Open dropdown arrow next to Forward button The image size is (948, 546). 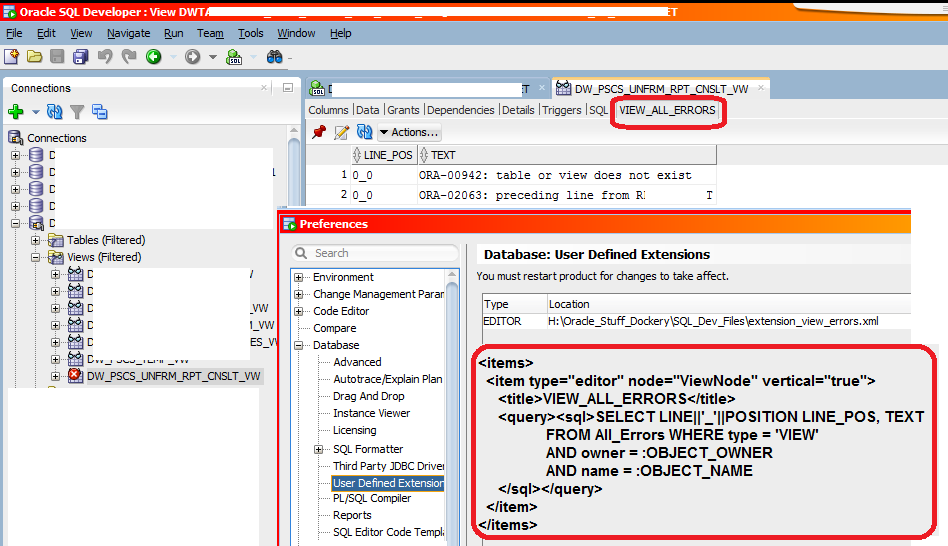(212, 57)
